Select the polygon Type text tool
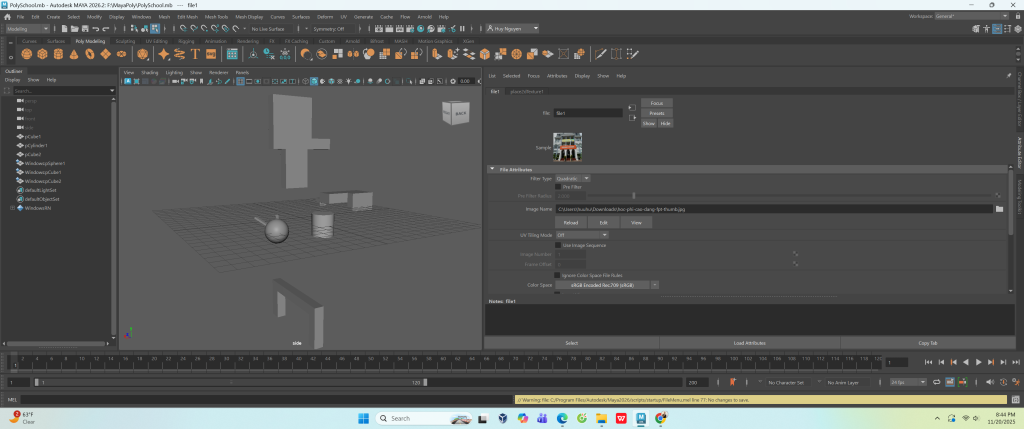This screenshot has width=1024, height=429. click(195, 54)
